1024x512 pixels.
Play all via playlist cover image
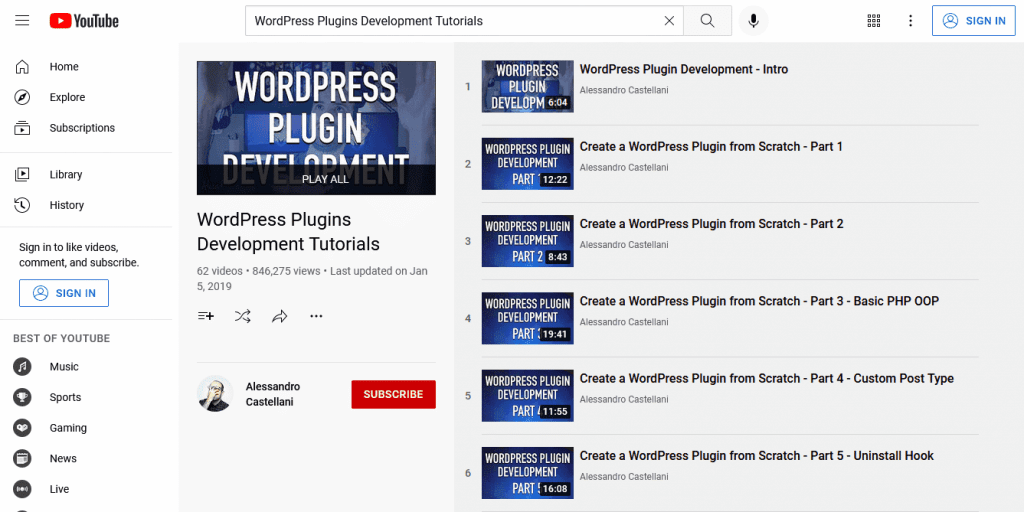pos(316,128)
